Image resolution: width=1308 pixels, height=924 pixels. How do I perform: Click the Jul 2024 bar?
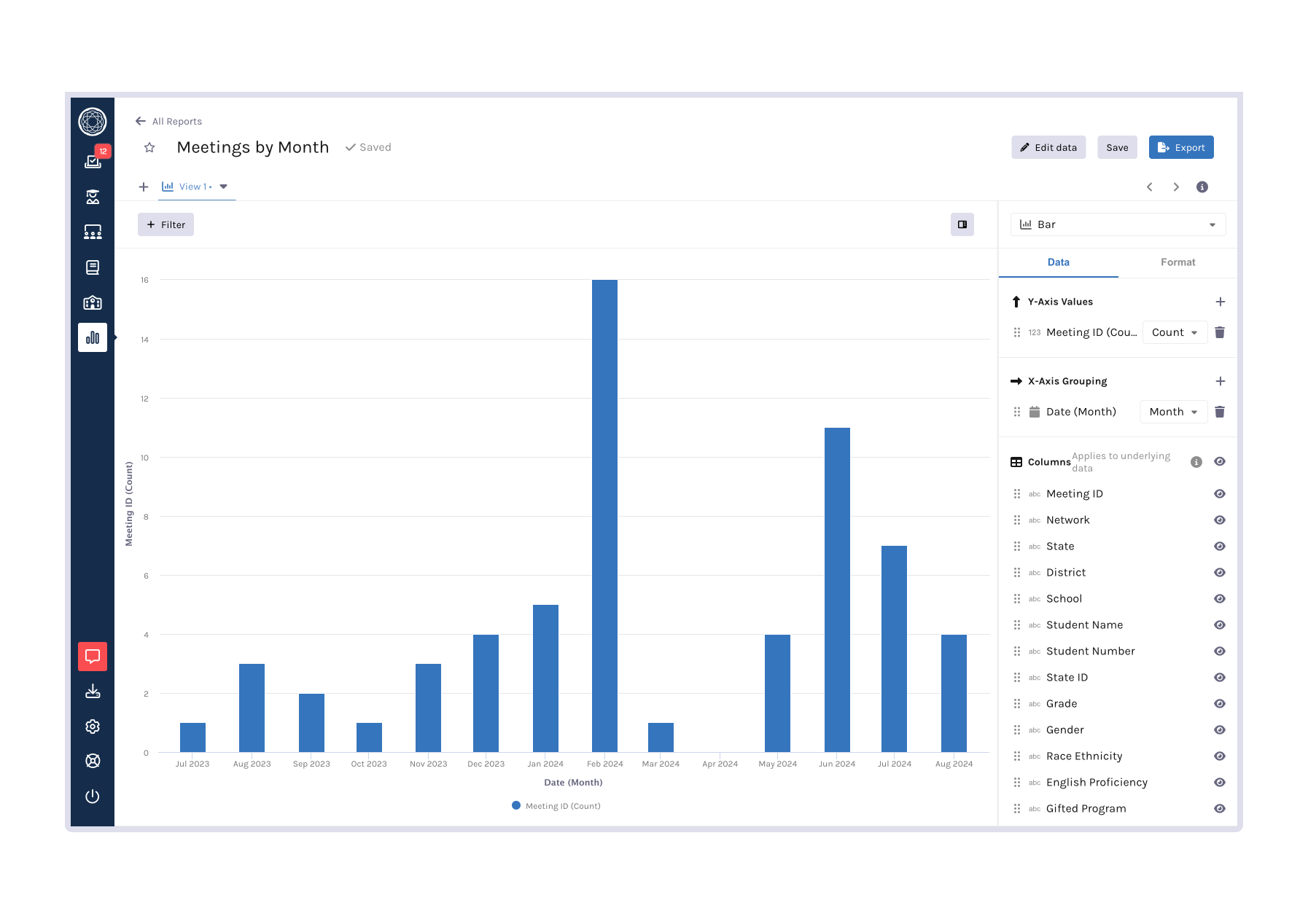point(894,649)
